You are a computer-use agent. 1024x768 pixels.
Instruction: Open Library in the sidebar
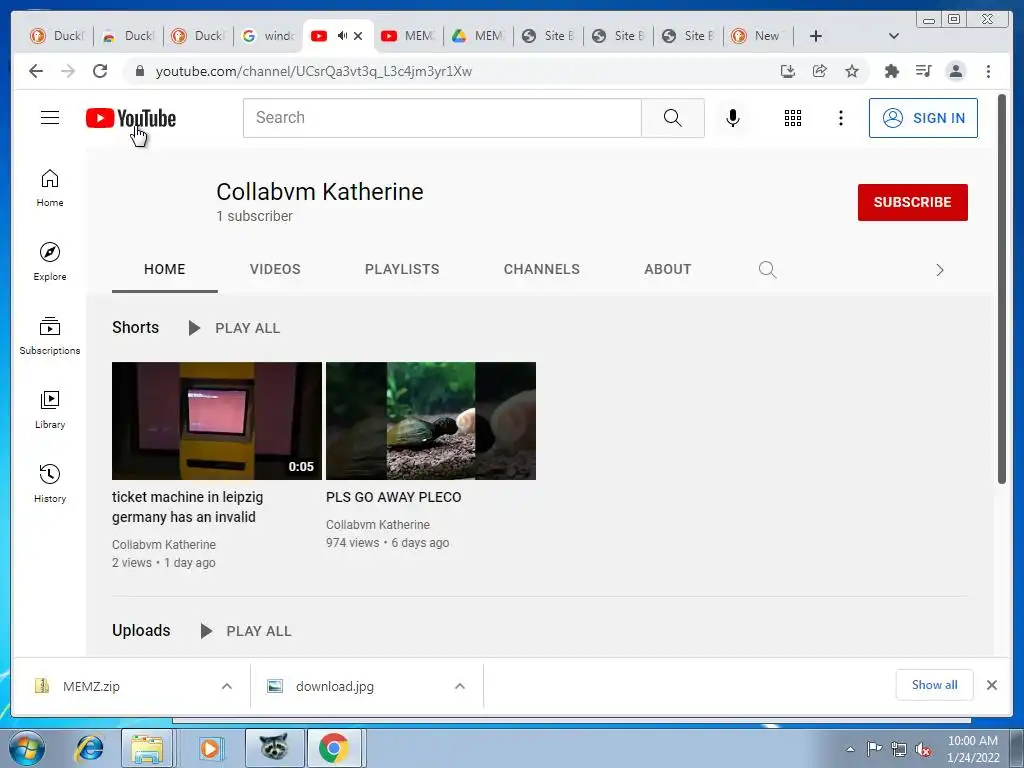click(x=50, y=409)
